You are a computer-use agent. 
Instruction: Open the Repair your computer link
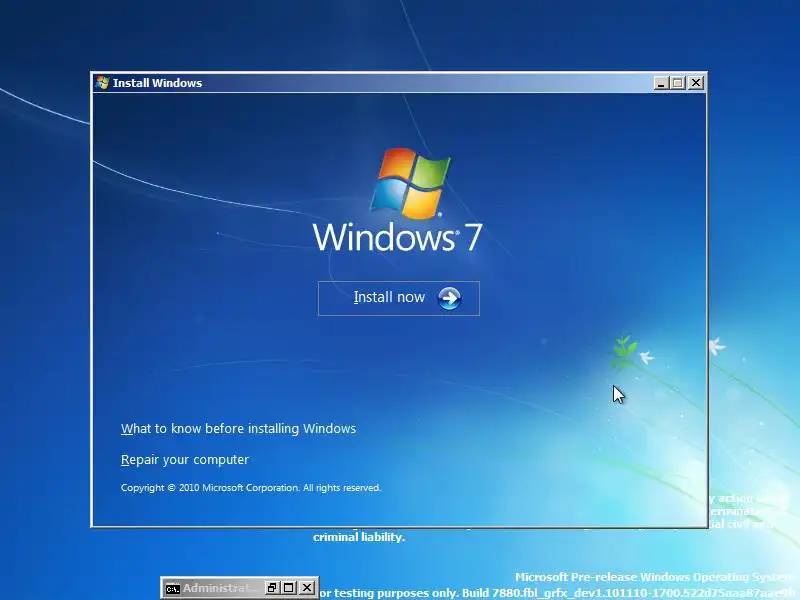[x=185, y=460]
